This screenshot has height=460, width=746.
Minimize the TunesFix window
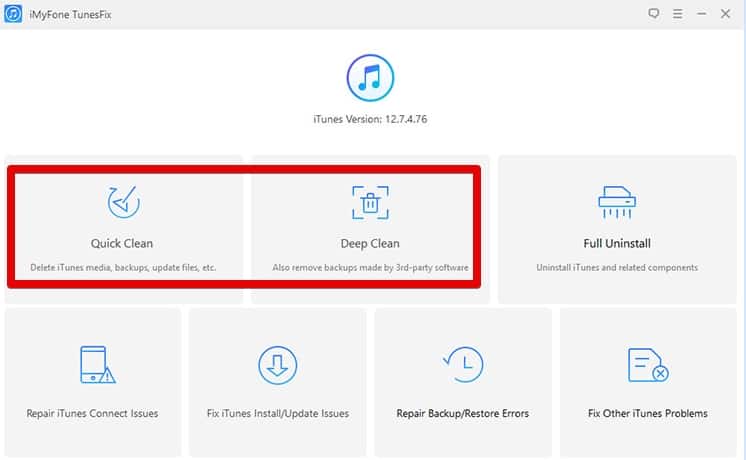[x=701, y=14]
